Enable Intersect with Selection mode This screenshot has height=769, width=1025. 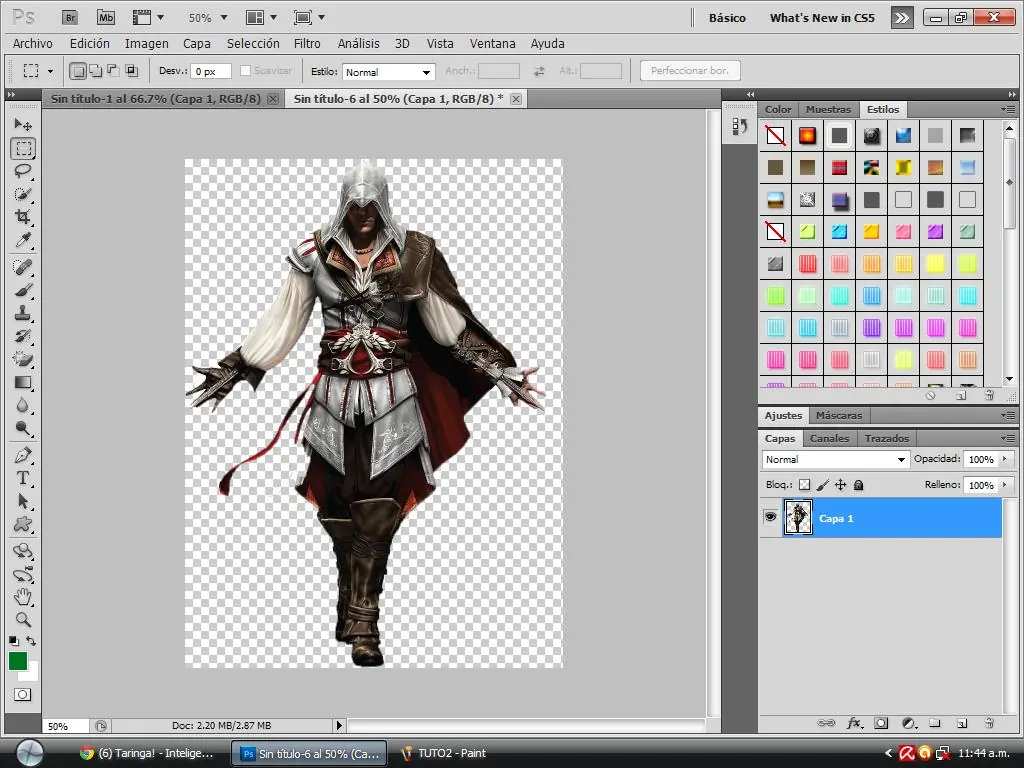pyautogui.click(x=131, y=71)
